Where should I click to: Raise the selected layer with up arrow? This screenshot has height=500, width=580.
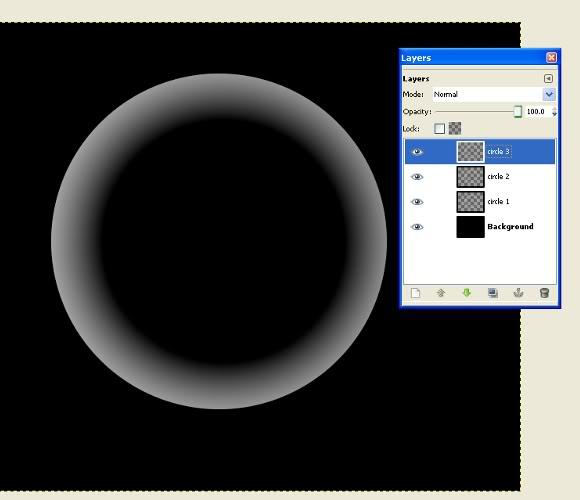tap(441, 293)
